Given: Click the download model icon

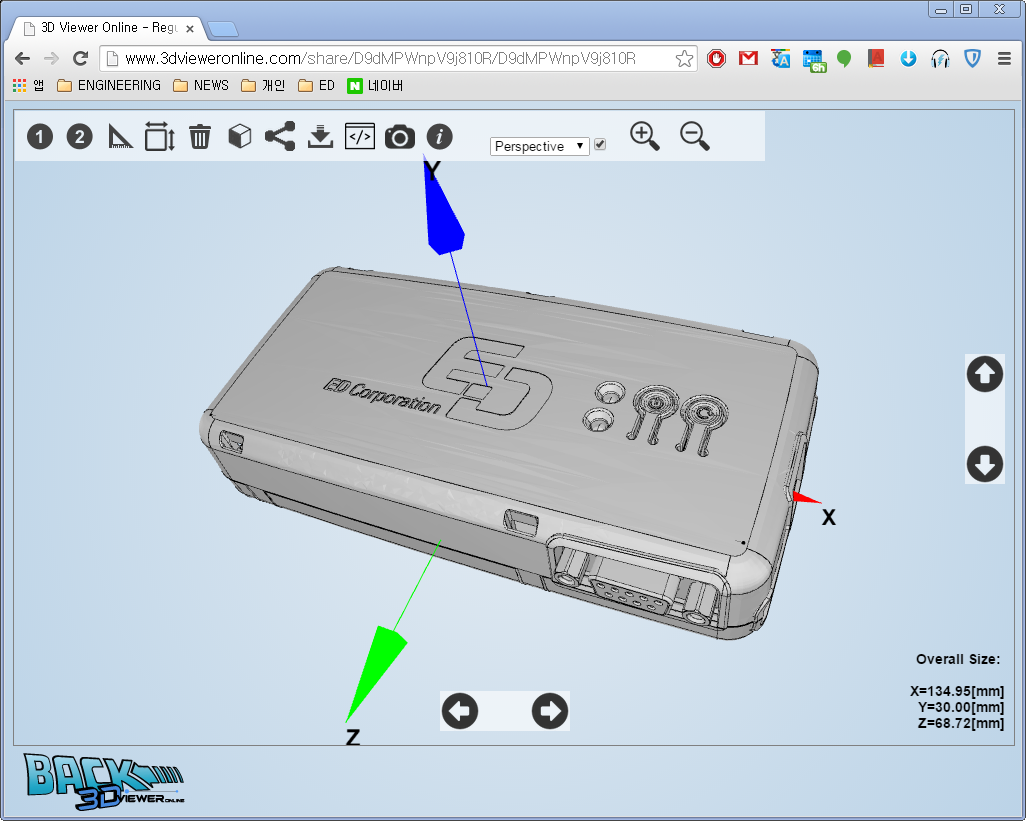Looking at the screenshot, I should pyautogui.click(x=320, y=137).
